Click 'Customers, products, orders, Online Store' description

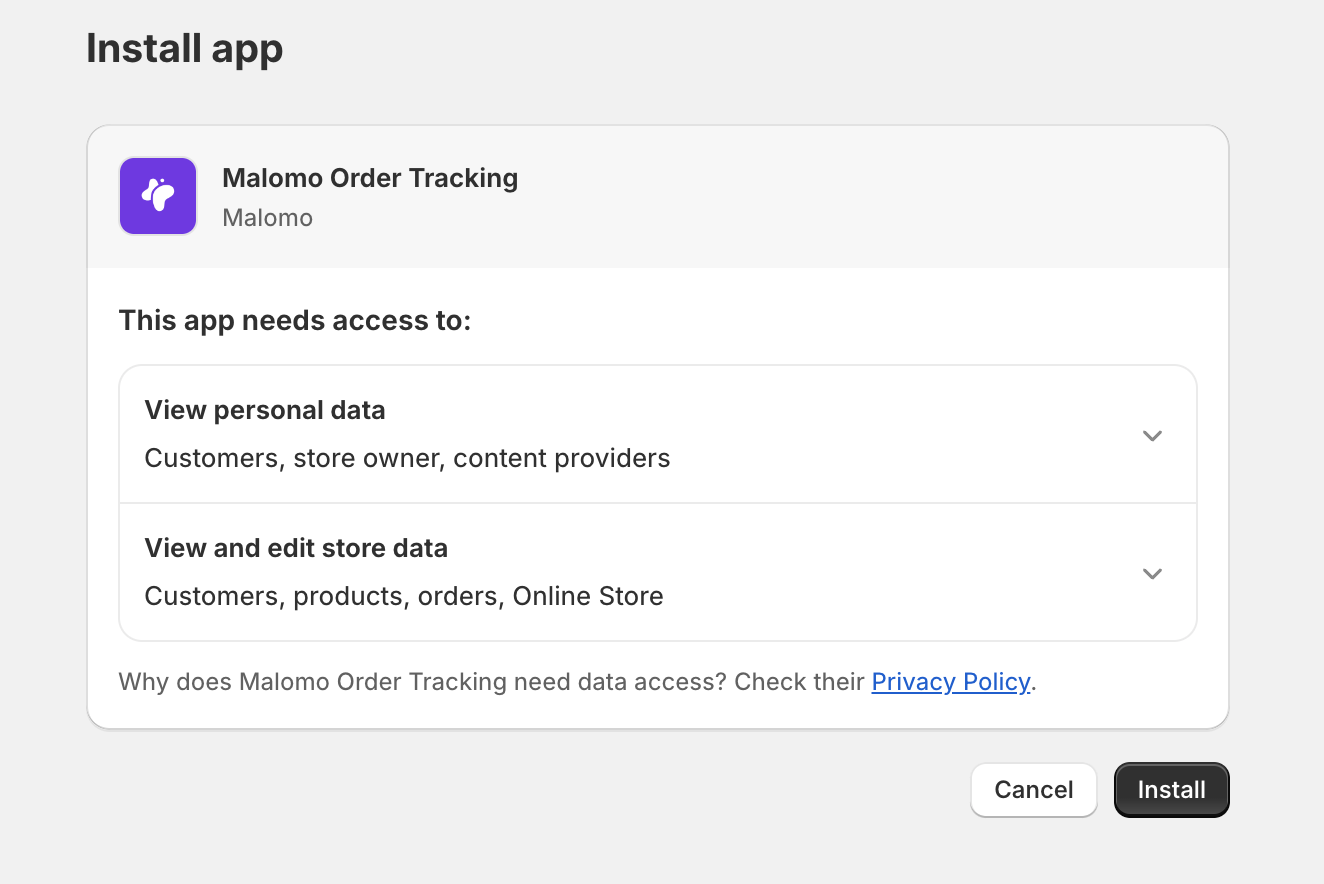[404, 596]
